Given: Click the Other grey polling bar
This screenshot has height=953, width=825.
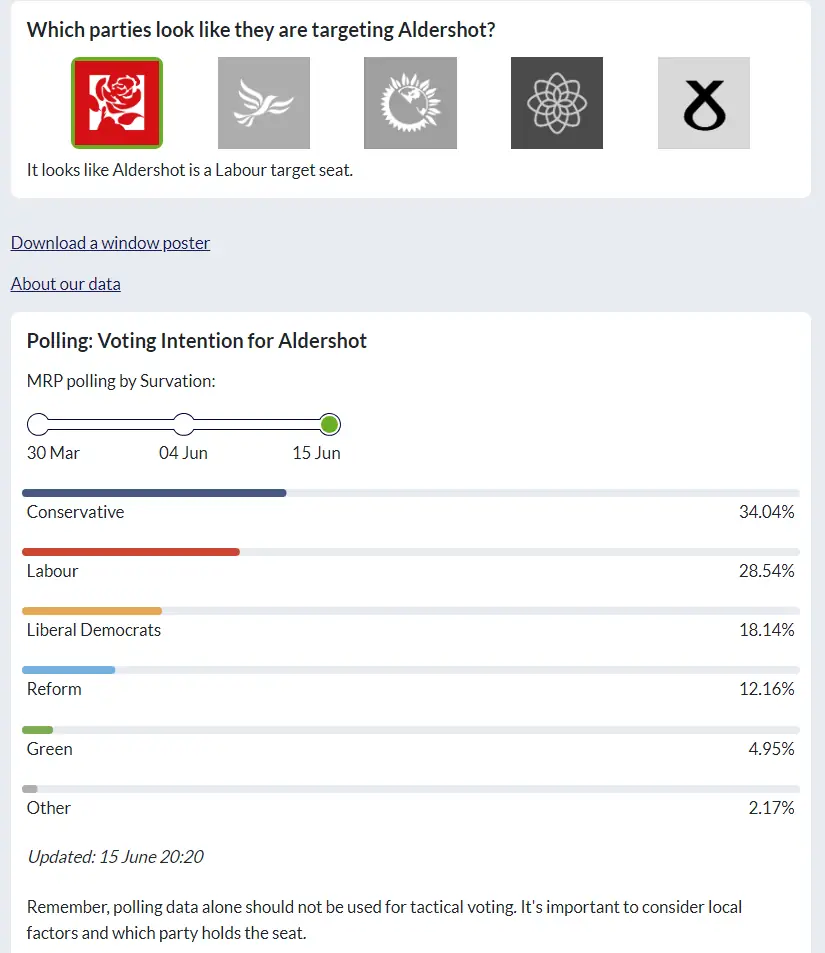Looking at the screenshot, I should coord(30,789).
